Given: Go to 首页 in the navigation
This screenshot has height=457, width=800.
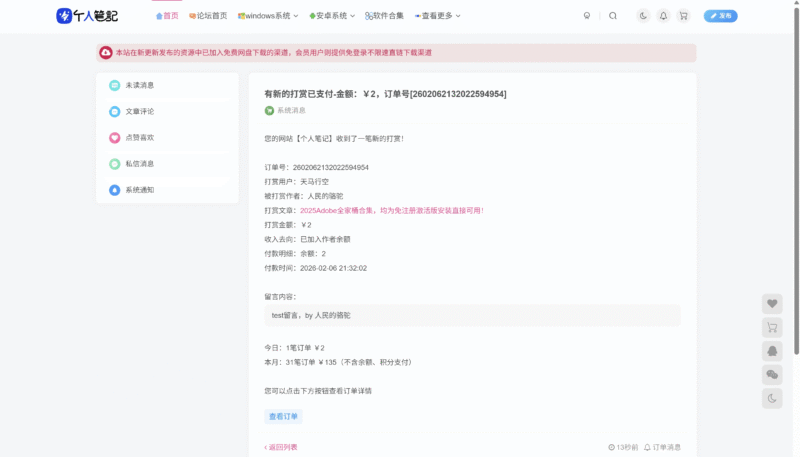Looking at the screenshot, I should 167,16.
